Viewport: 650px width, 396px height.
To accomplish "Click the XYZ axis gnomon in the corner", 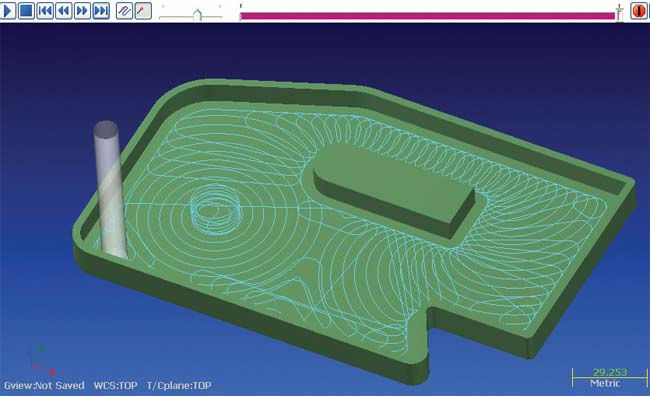I will pyautogui.click(x=42, y=360).
